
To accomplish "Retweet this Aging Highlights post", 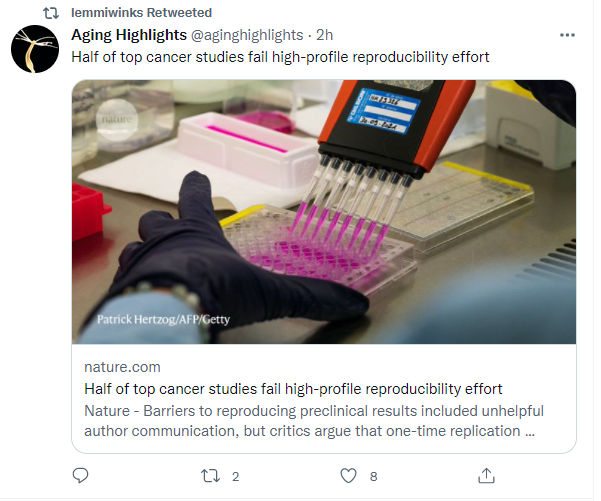I will (211, 476).
